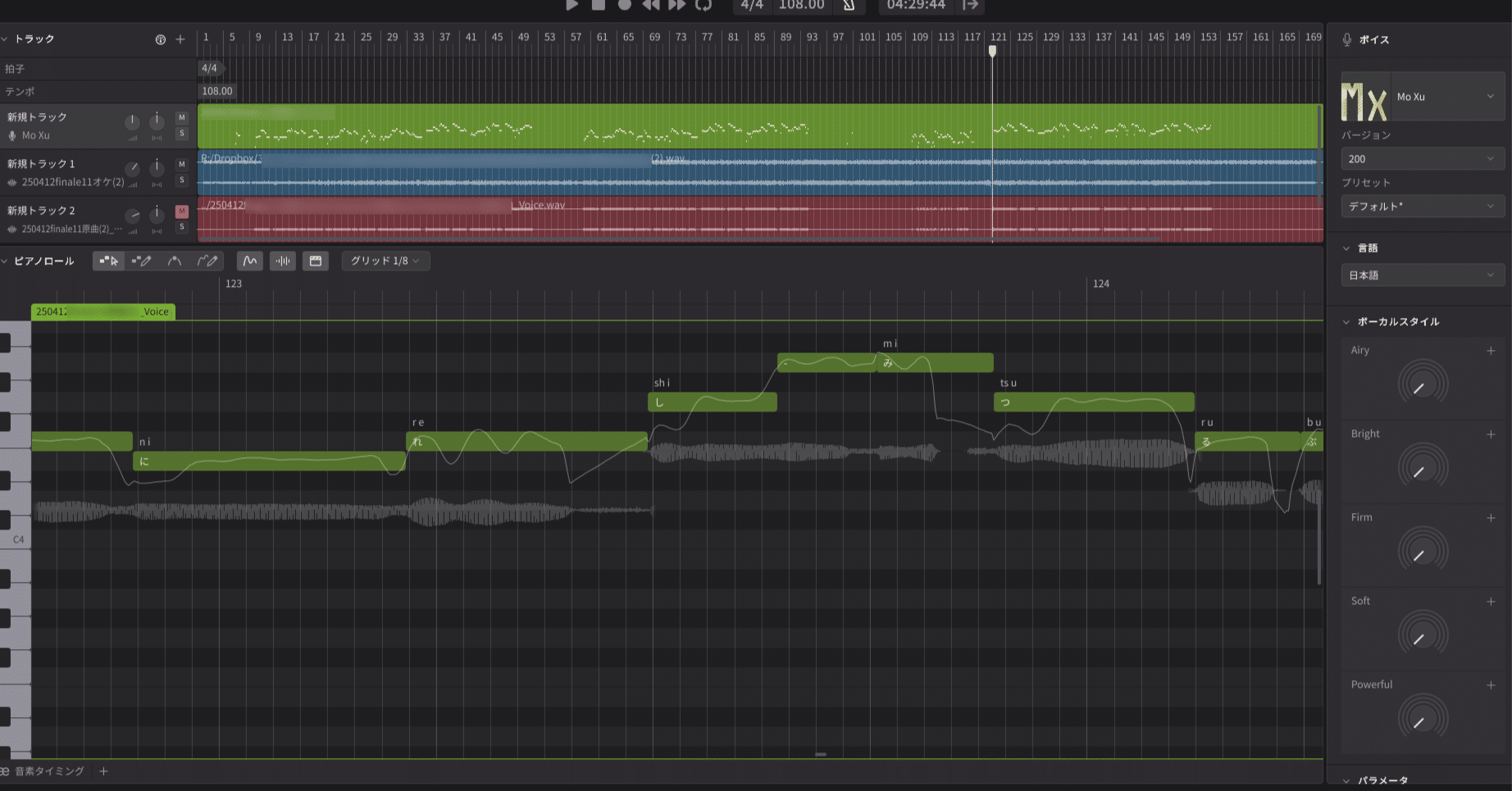This screenshot has height=791, width=1512.
Task: Toggle waveform display in piano roll
Action: (282, 261)
